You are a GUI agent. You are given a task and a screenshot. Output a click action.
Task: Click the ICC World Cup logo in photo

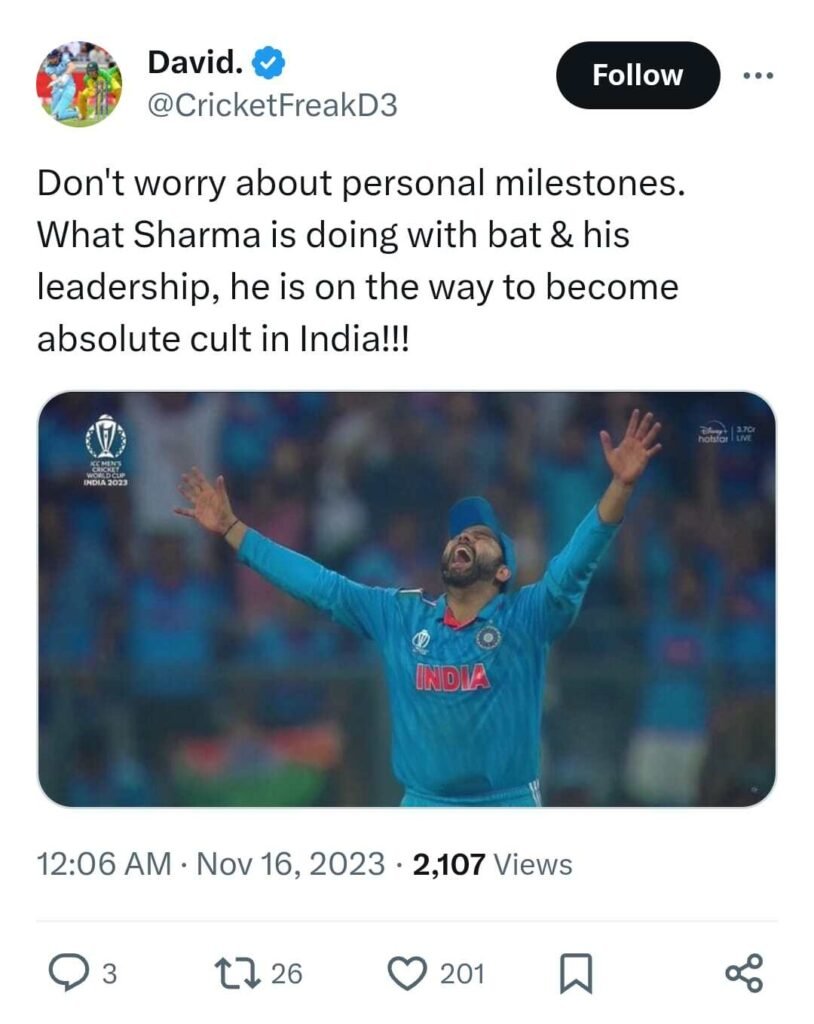tap(104, 446)
